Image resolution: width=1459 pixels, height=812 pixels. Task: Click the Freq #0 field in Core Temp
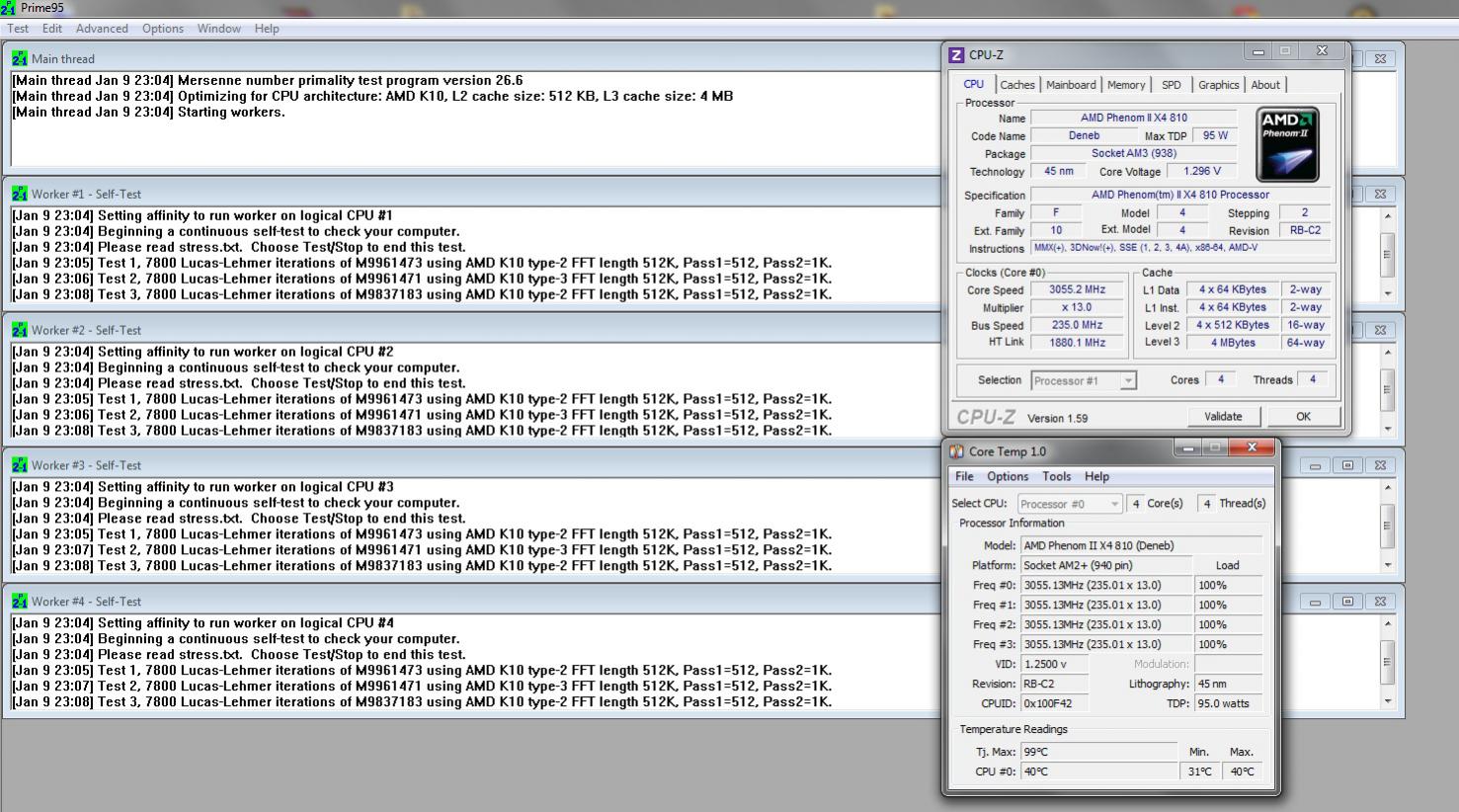click(x=1105, y=585)
